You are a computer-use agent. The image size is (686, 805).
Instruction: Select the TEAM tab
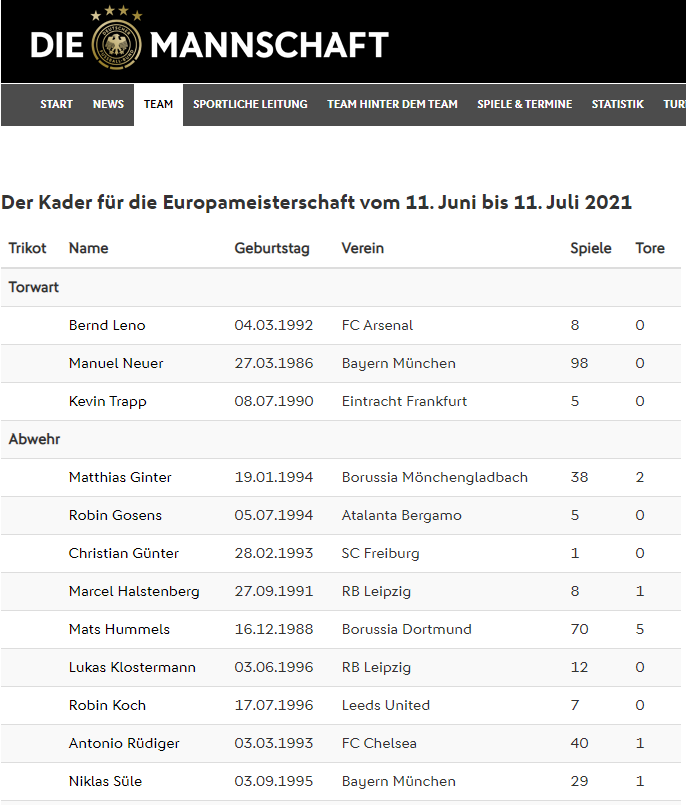158,104
